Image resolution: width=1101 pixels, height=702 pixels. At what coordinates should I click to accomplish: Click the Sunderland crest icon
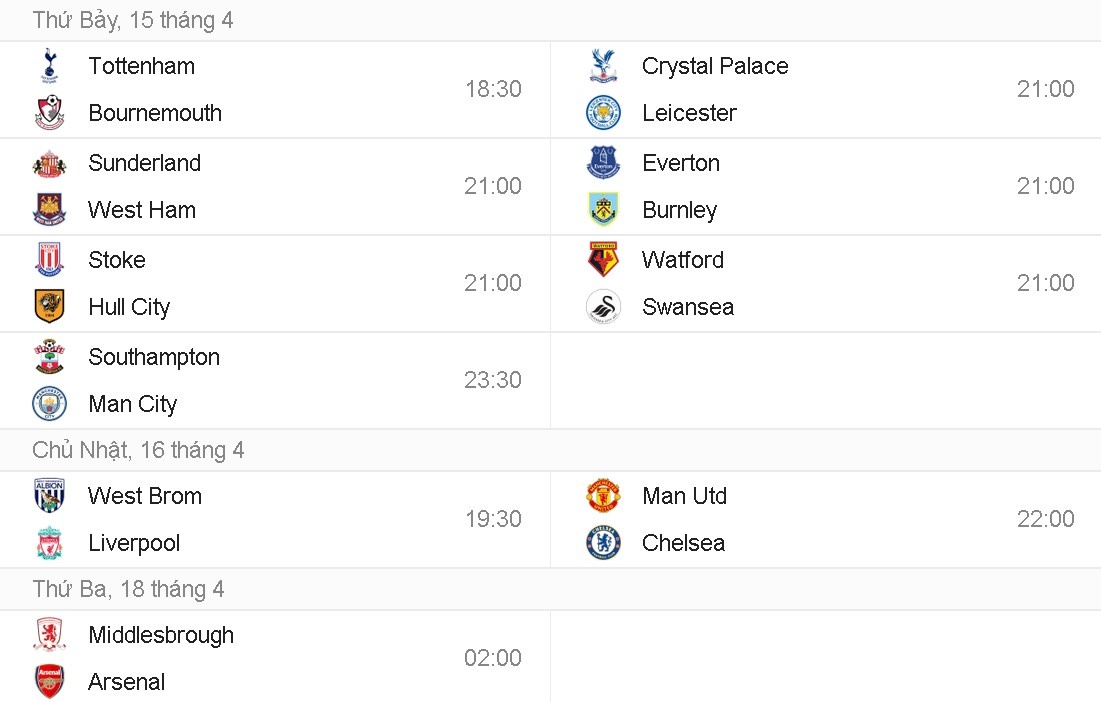49,163
